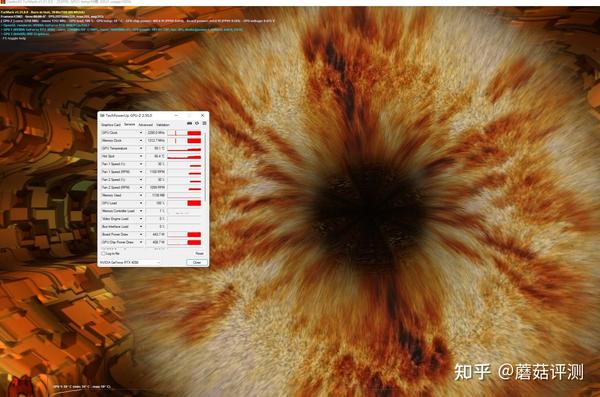Minimize the GPU-Z window
The height and width of the screenshot is (397, 600).
tap(176, 115)
